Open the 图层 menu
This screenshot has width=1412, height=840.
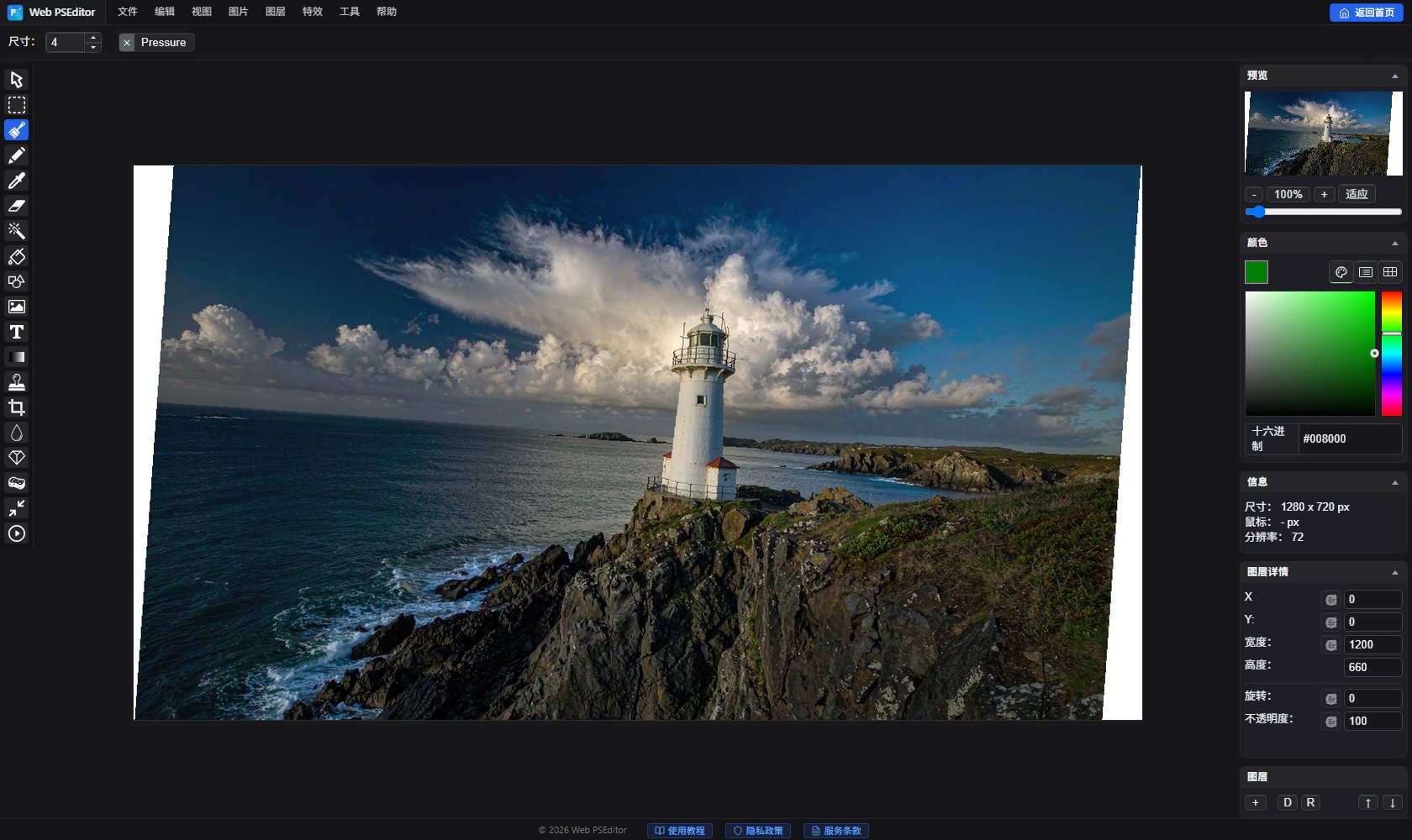click(x=276, y=12)
